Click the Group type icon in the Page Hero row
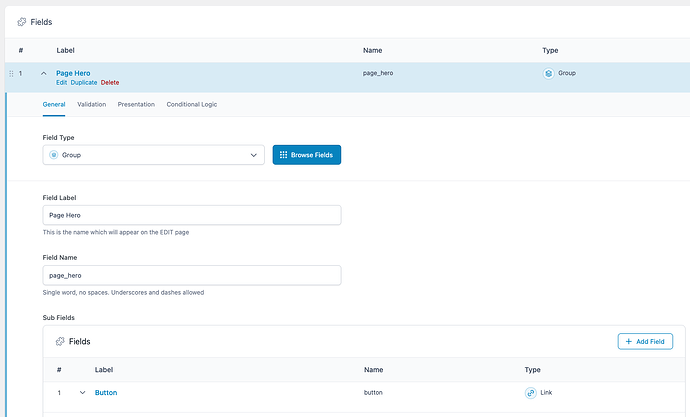The image size is (690, 417). tap(548, 73)
